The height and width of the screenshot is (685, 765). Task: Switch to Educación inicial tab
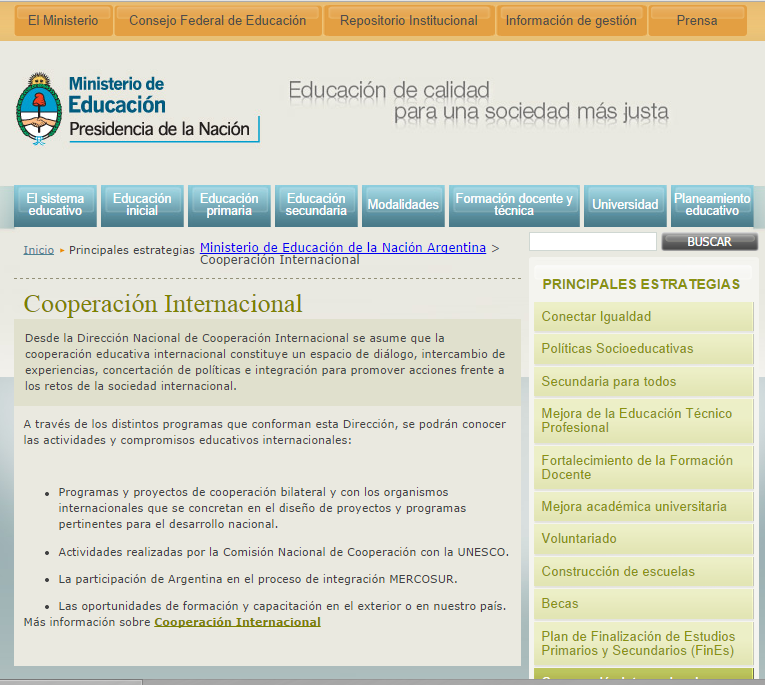coord(142,205)
